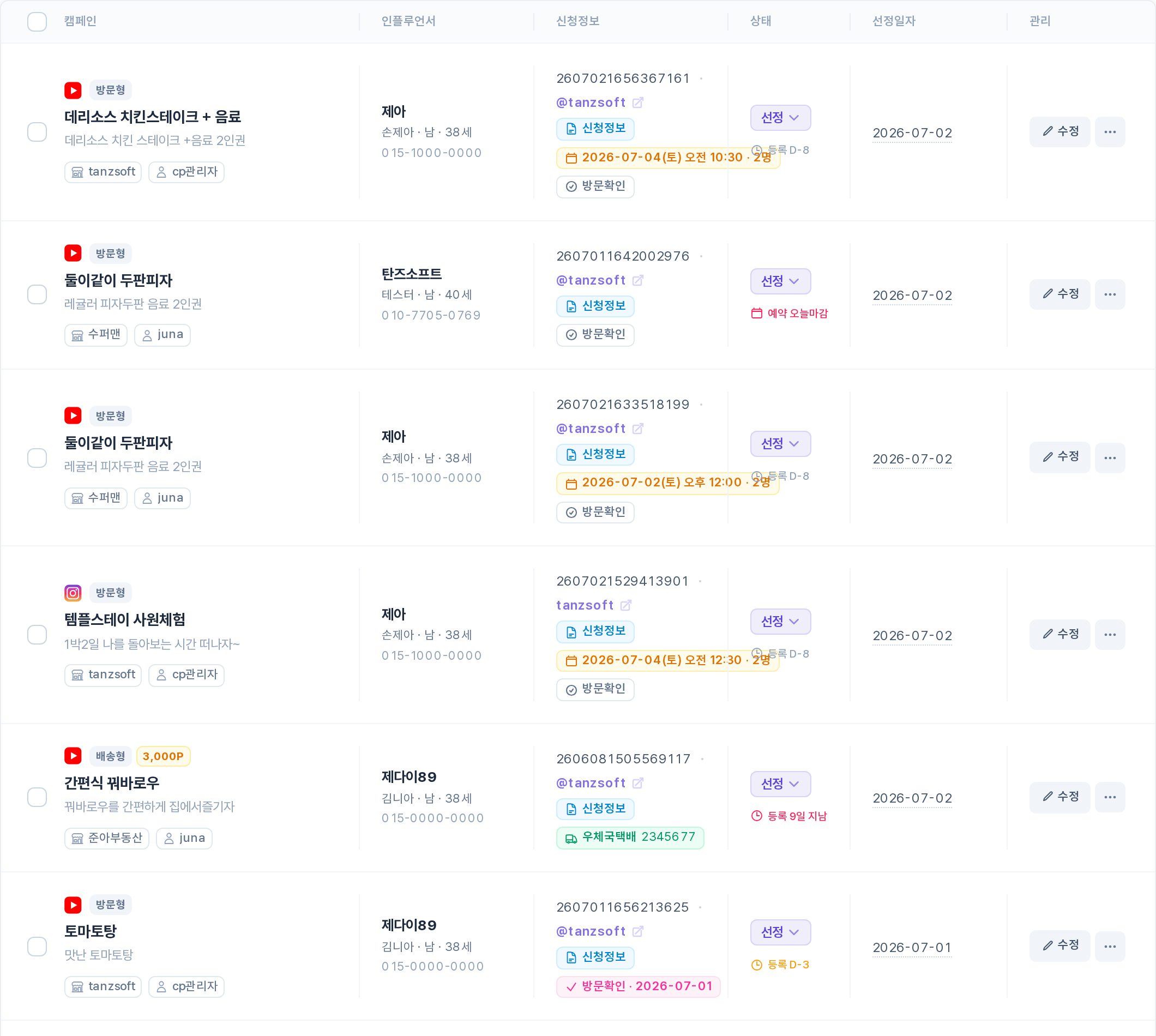
Task: Open the more options menu for 간편식 꿔바로우
Action: (1110, 798)
